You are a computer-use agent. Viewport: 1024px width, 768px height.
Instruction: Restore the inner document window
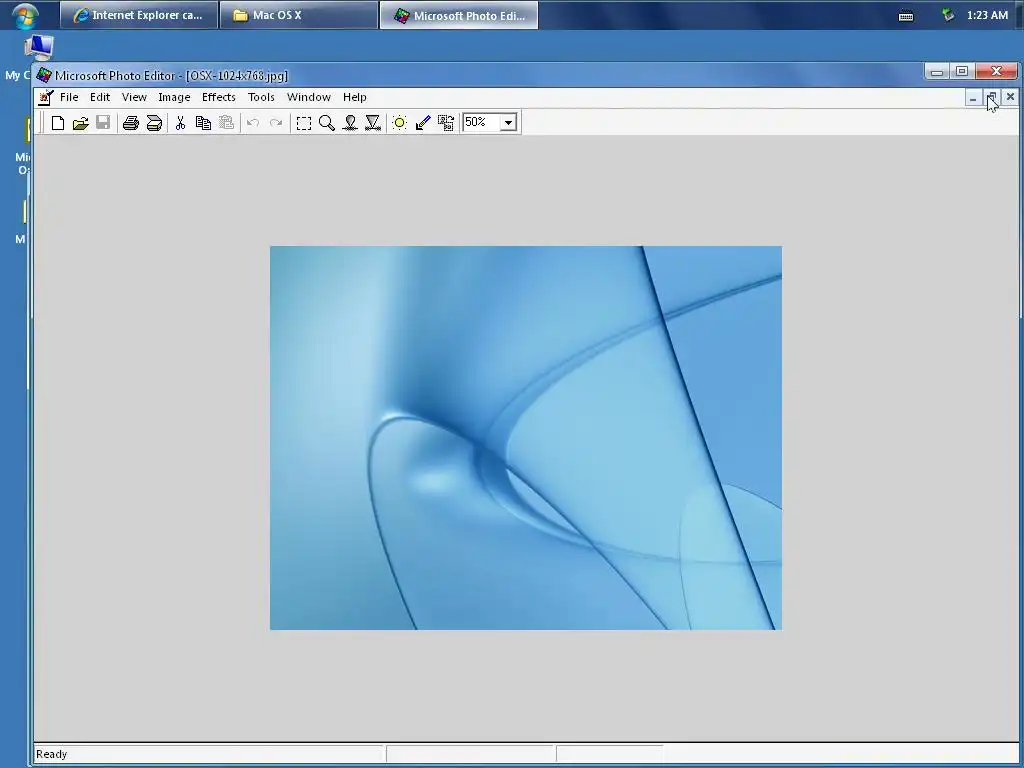(991, 98)
